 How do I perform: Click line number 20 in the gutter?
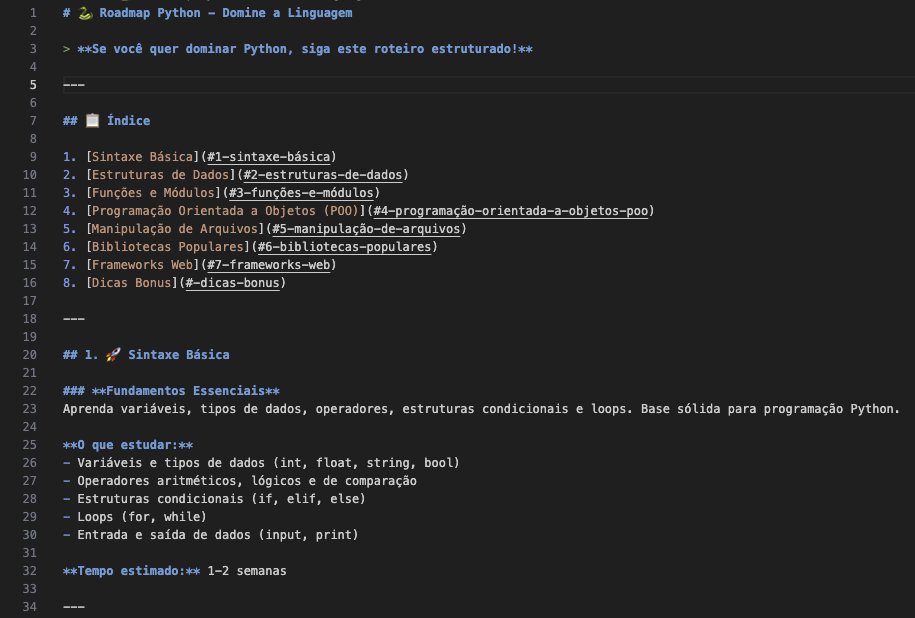30,355
